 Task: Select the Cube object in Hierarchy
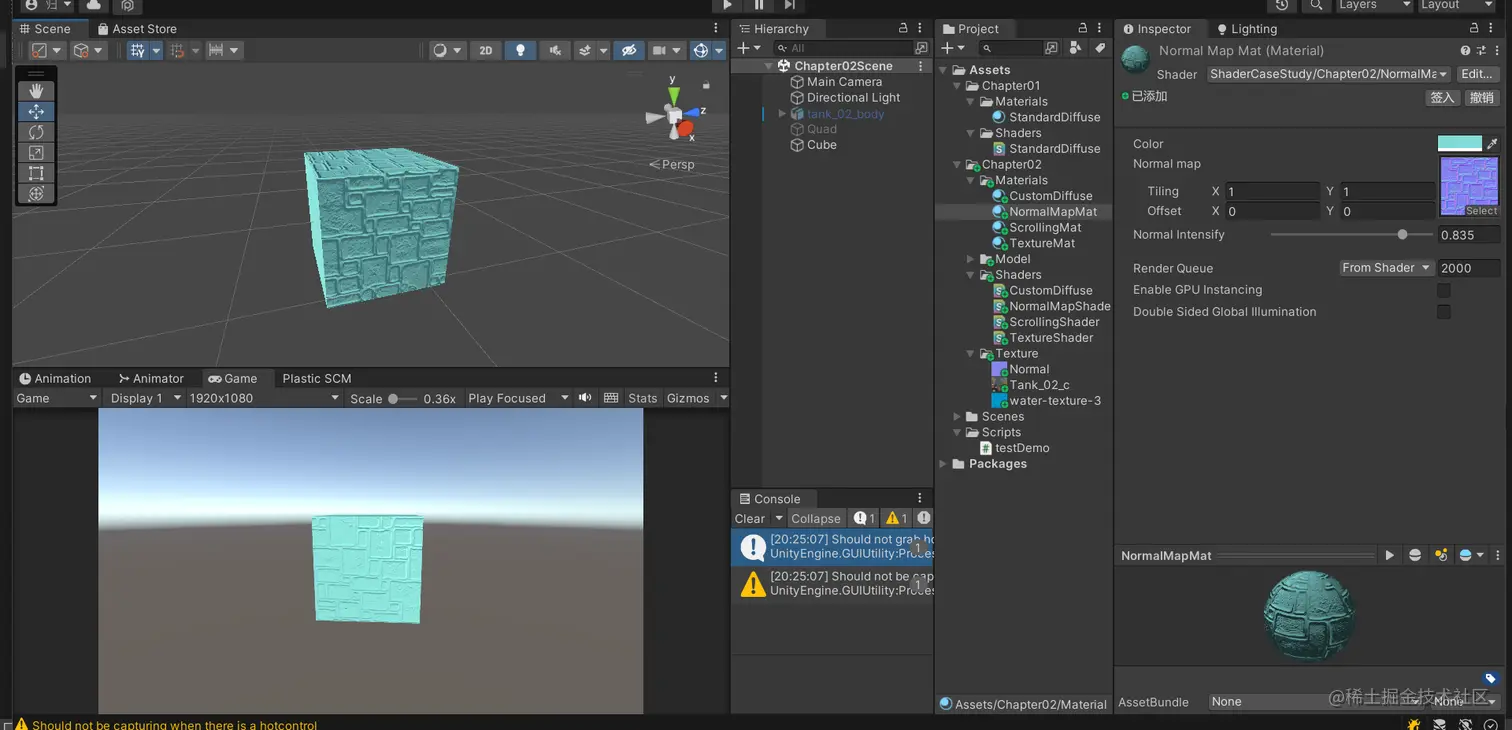pyautogui.click(x=821, y=145)
